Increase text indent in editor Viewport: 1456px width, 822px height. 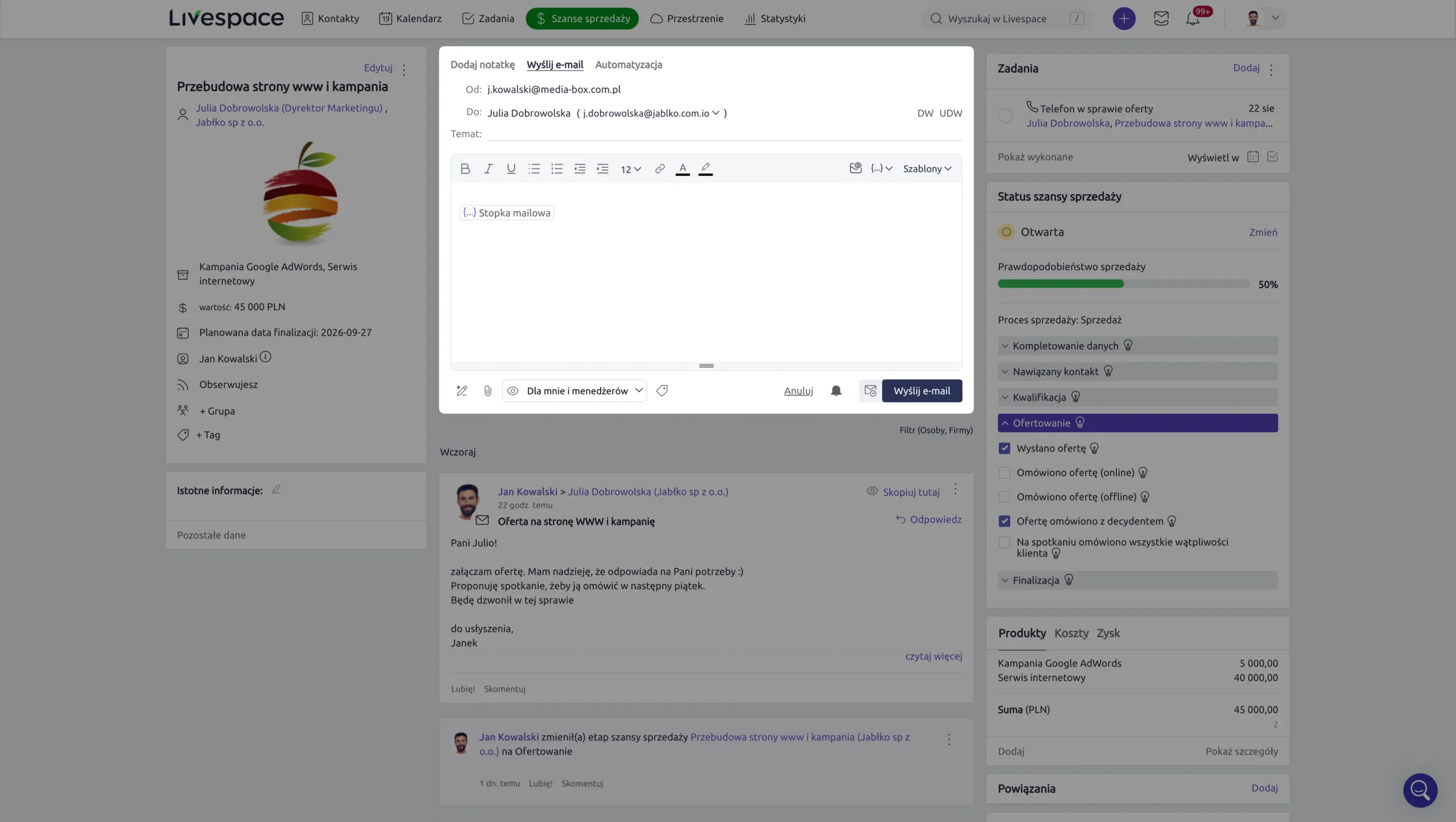click(x=602, y=168)
